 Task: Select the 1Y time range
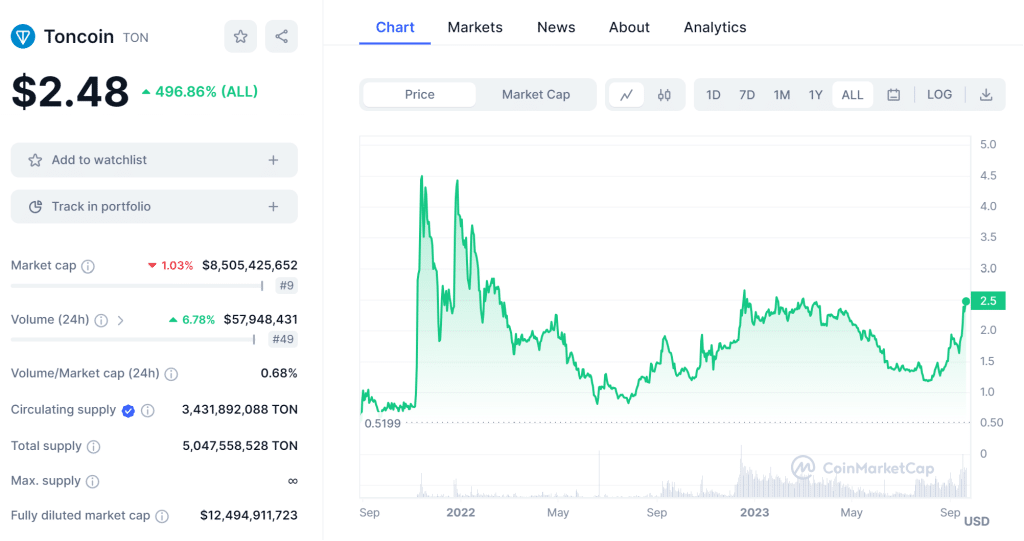click(816, 95)
